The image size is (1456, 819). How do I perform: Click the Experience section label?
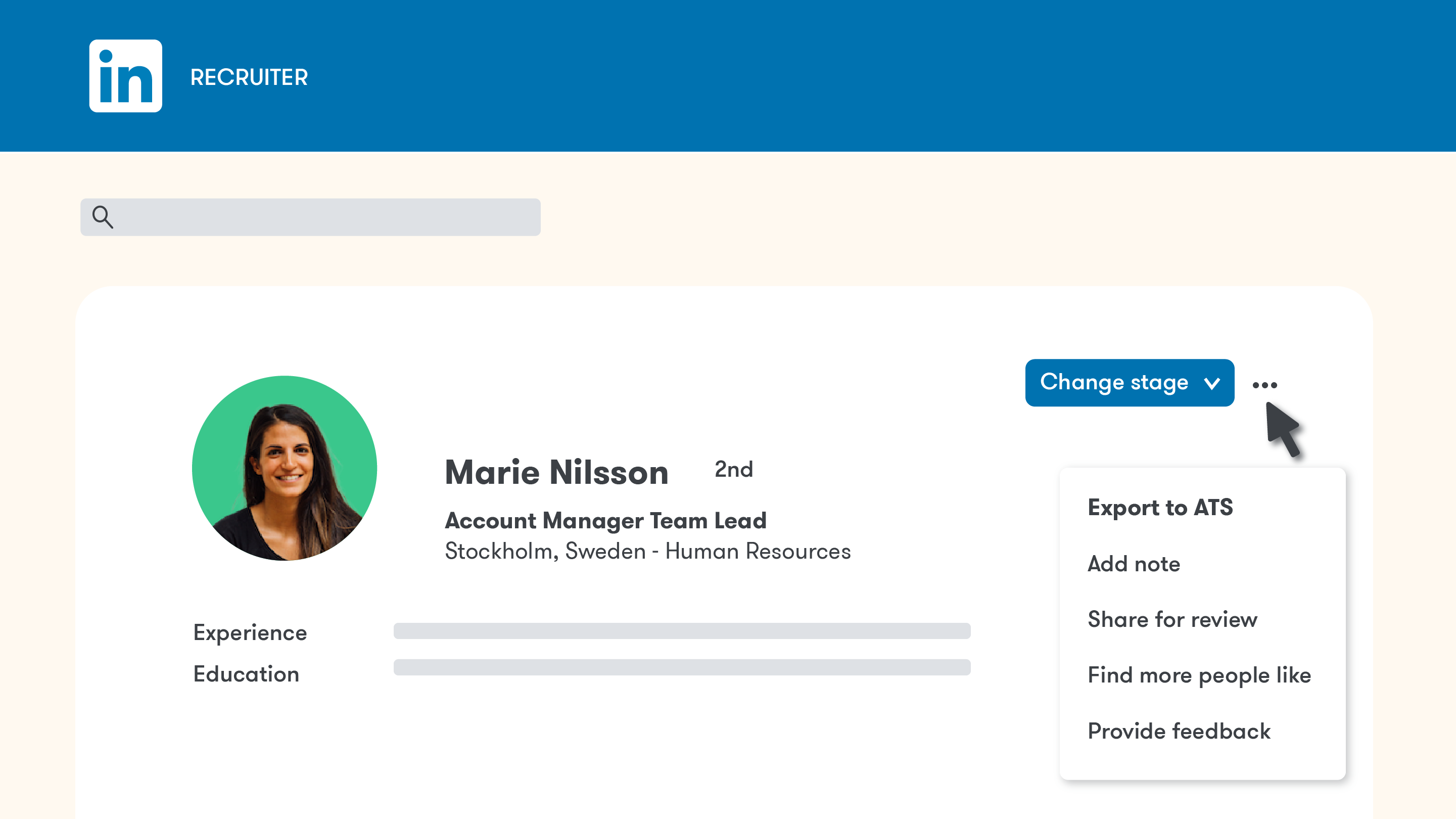click(250, 632)
